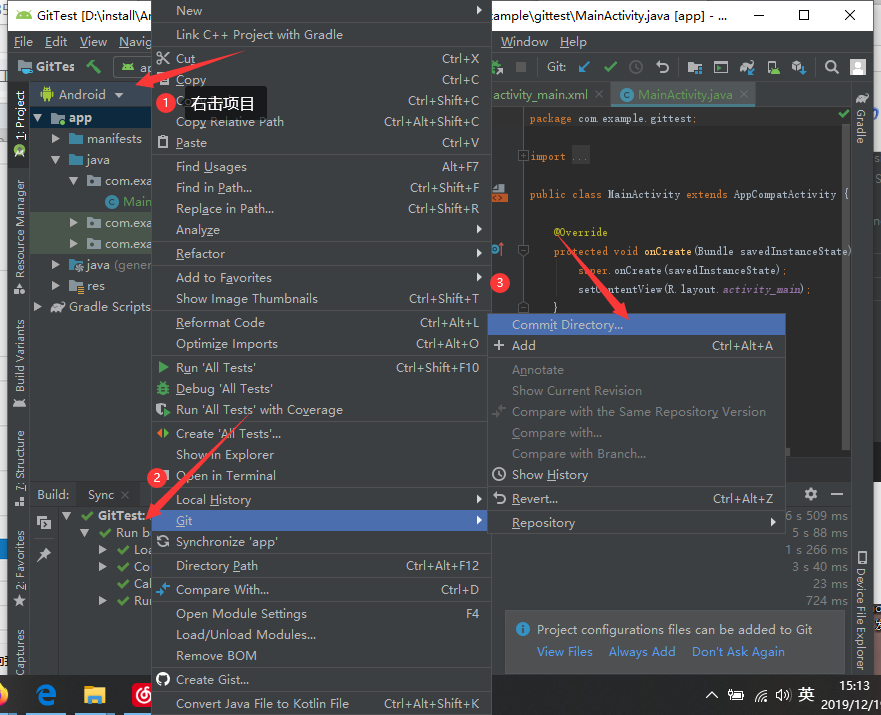Expand the manifests folder
The height and width of the screenshot is (715, 881).
pos(56,139)
